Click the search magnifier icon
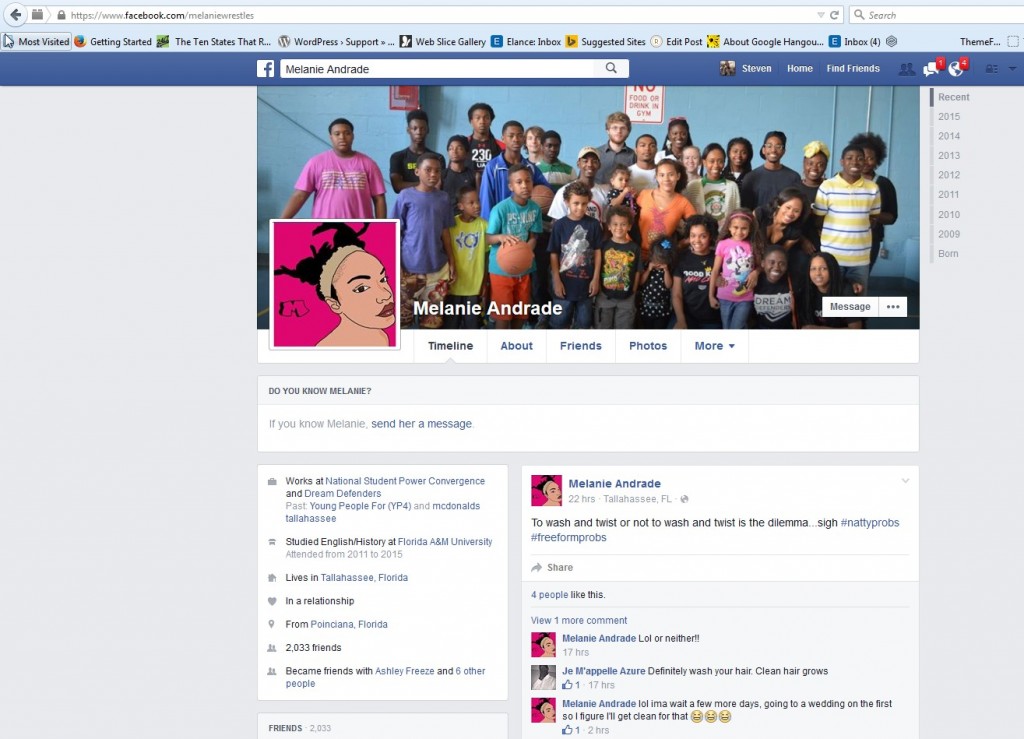The height and width of the screenshot is (739, 1024). pyautogui.click(x=611, y=69)
